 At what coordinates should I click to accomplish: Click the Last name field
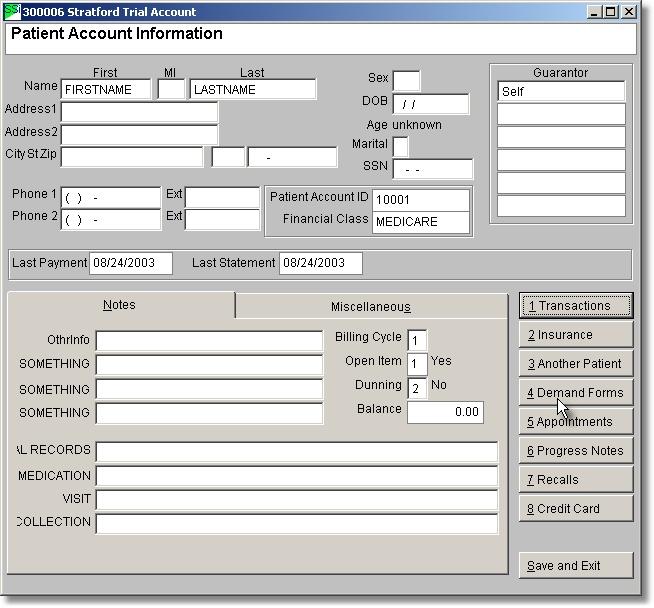(253, 89)
